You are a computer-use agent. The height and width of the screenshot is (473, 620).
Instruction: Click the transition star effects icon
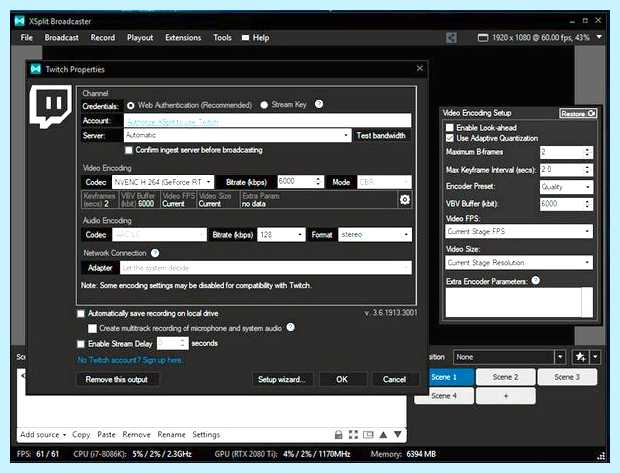(x=580, y=357)
